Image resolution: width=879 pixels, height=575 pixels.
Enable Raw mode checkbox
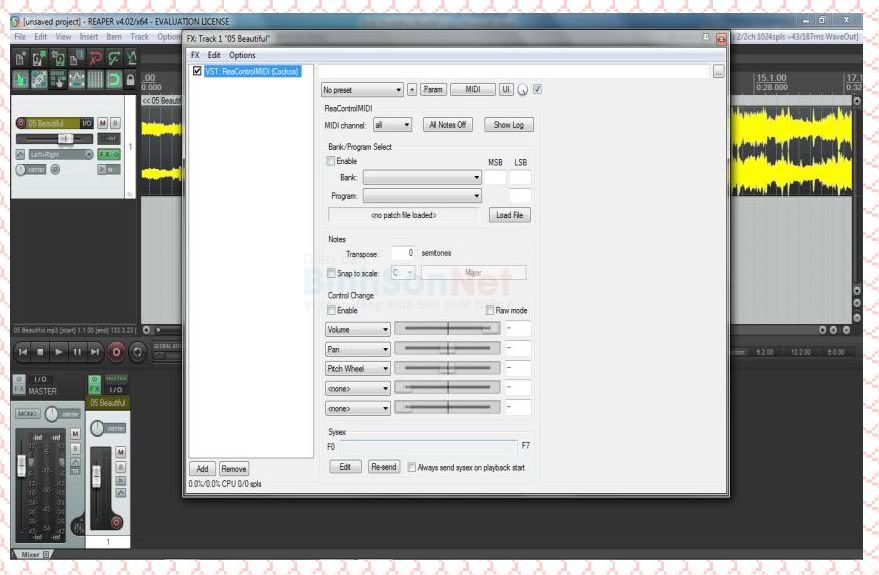tap(489, 310)
